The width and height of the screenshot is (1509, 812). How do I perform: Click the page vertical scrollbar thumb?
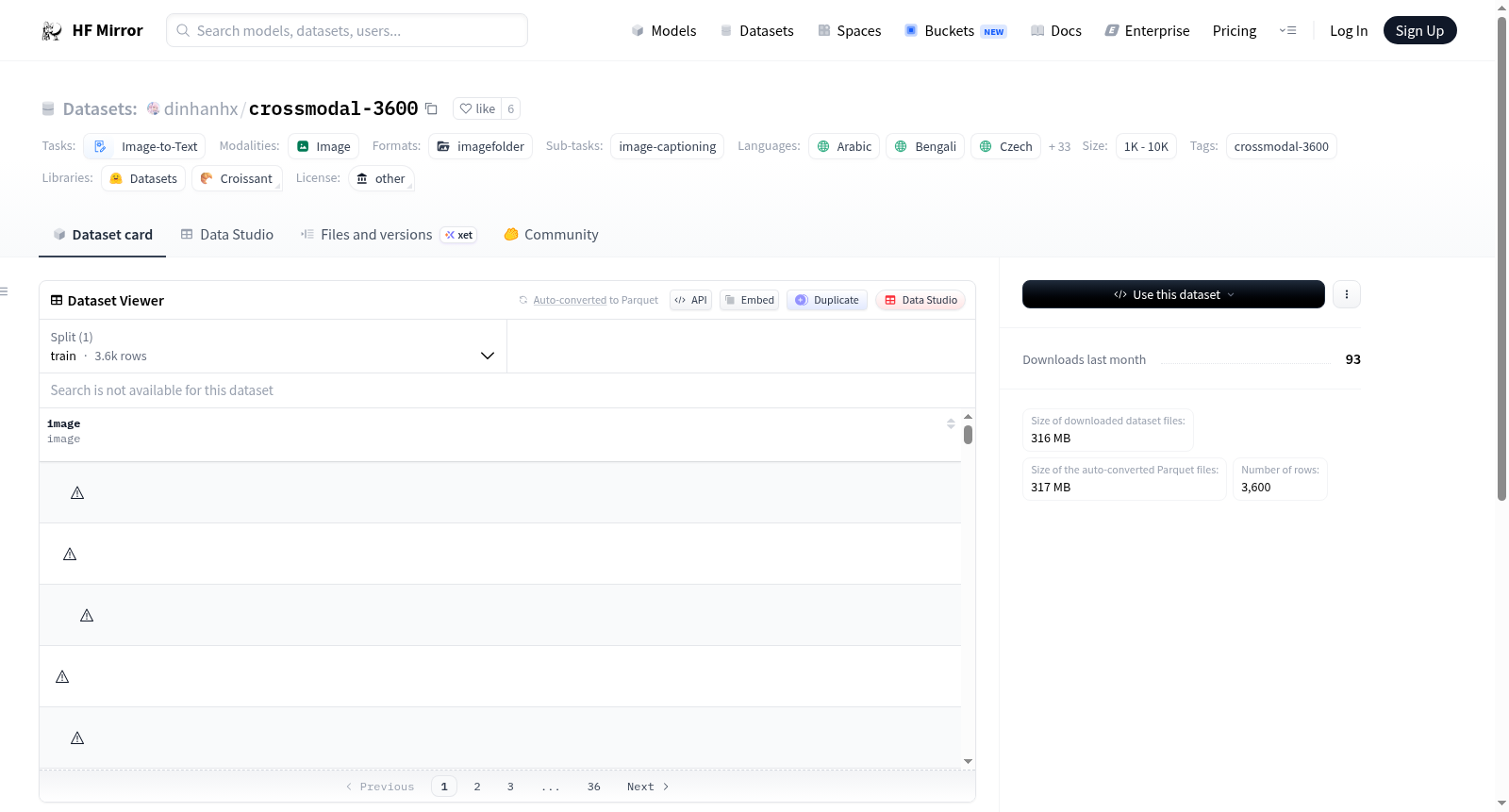(x=1502, y=257)
